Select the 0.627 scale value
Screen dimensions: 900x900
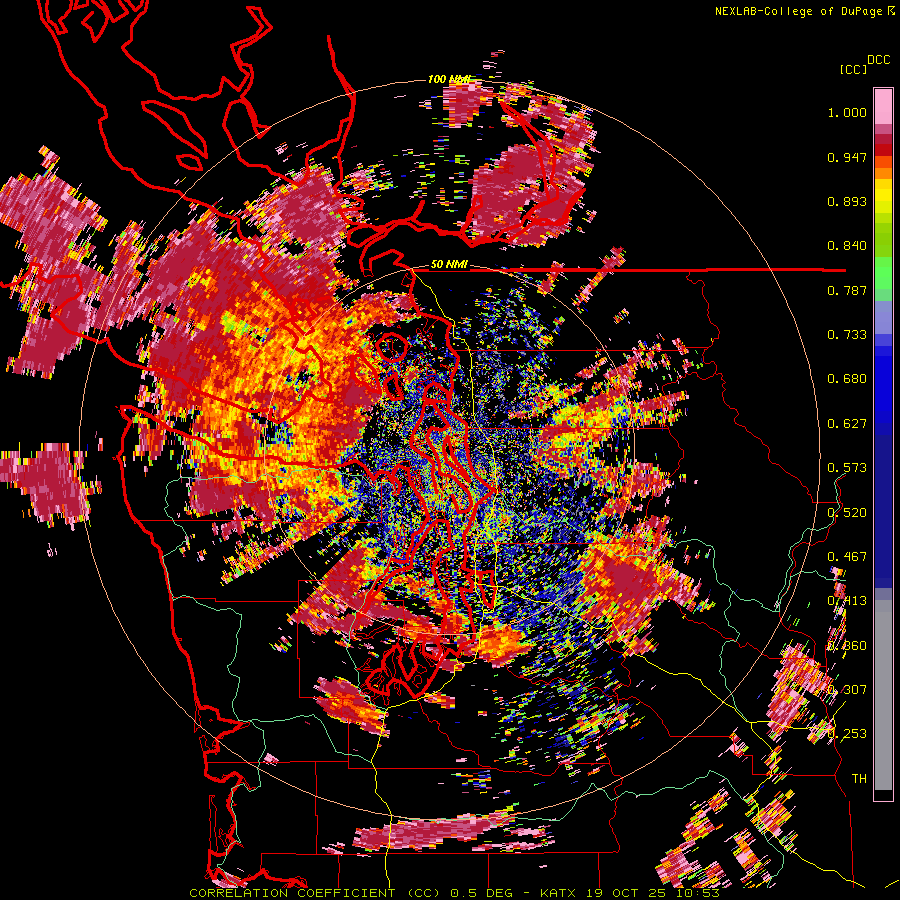coord(847,424)
